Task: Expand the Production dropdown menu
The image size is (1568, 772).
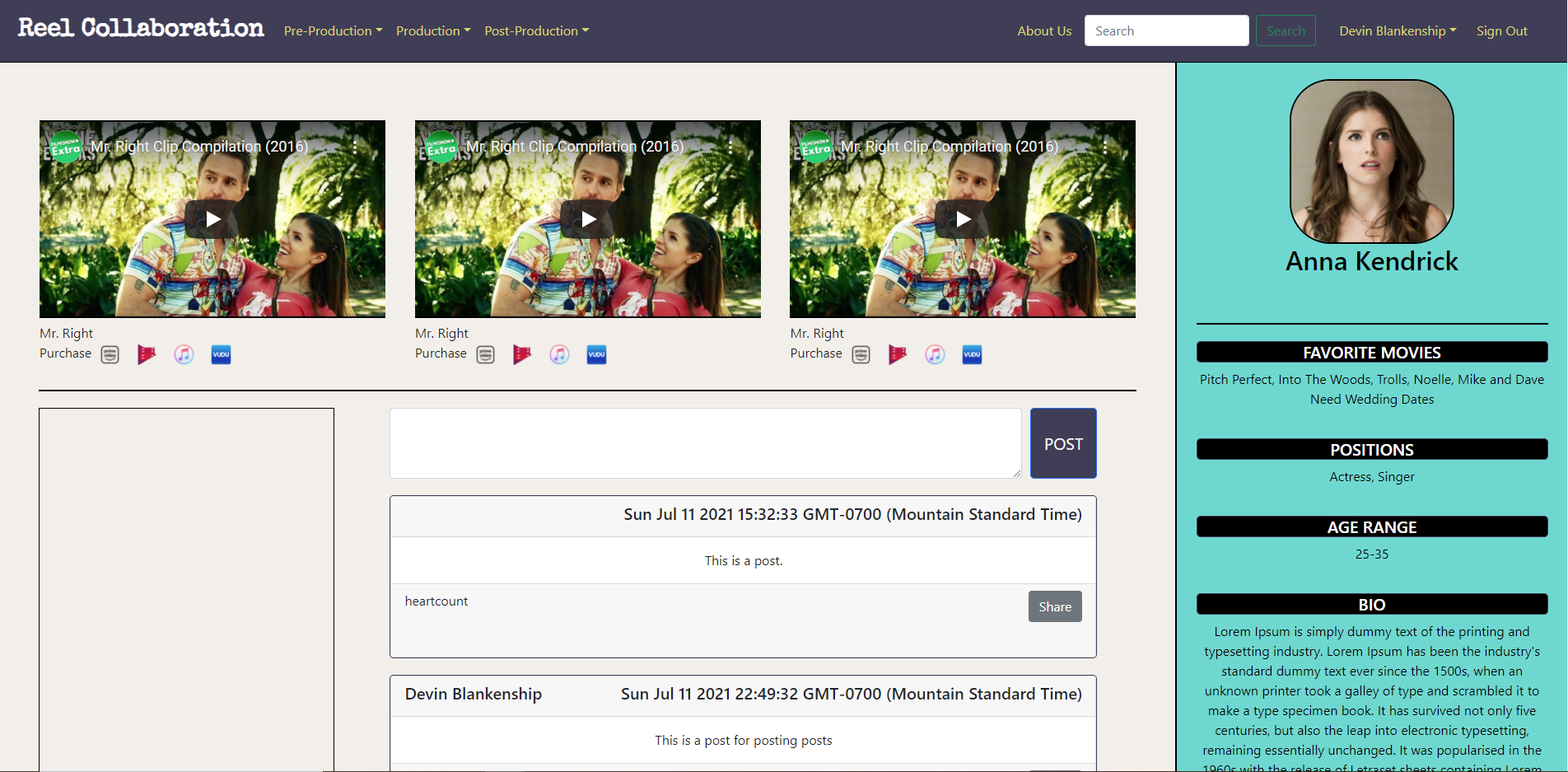Action: coord(433,30)
